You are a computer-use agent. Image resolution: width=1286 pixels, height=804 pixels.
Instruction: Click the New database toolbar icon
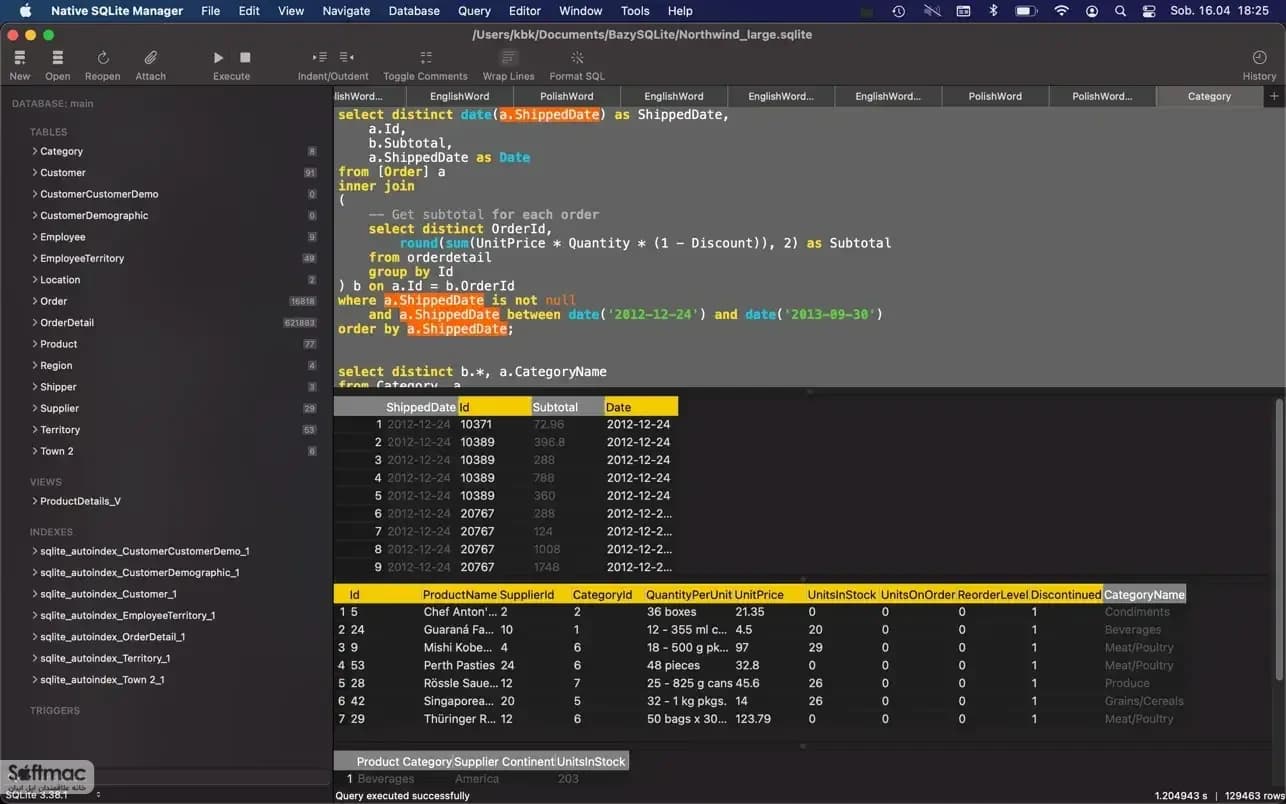point(20,58)
